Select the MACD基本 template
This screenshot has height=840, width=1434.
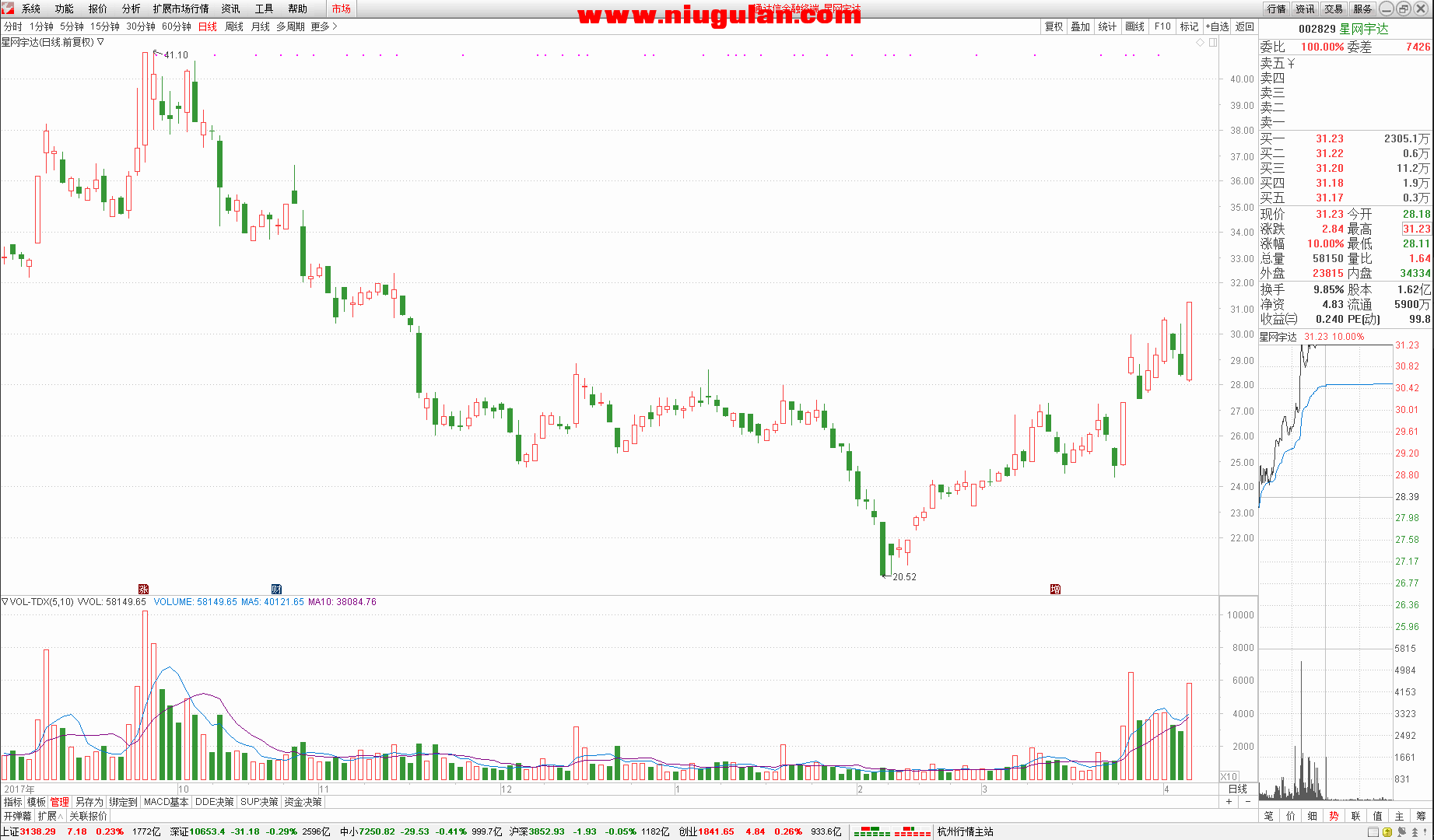pyautogui.click(x=167, y=802)
